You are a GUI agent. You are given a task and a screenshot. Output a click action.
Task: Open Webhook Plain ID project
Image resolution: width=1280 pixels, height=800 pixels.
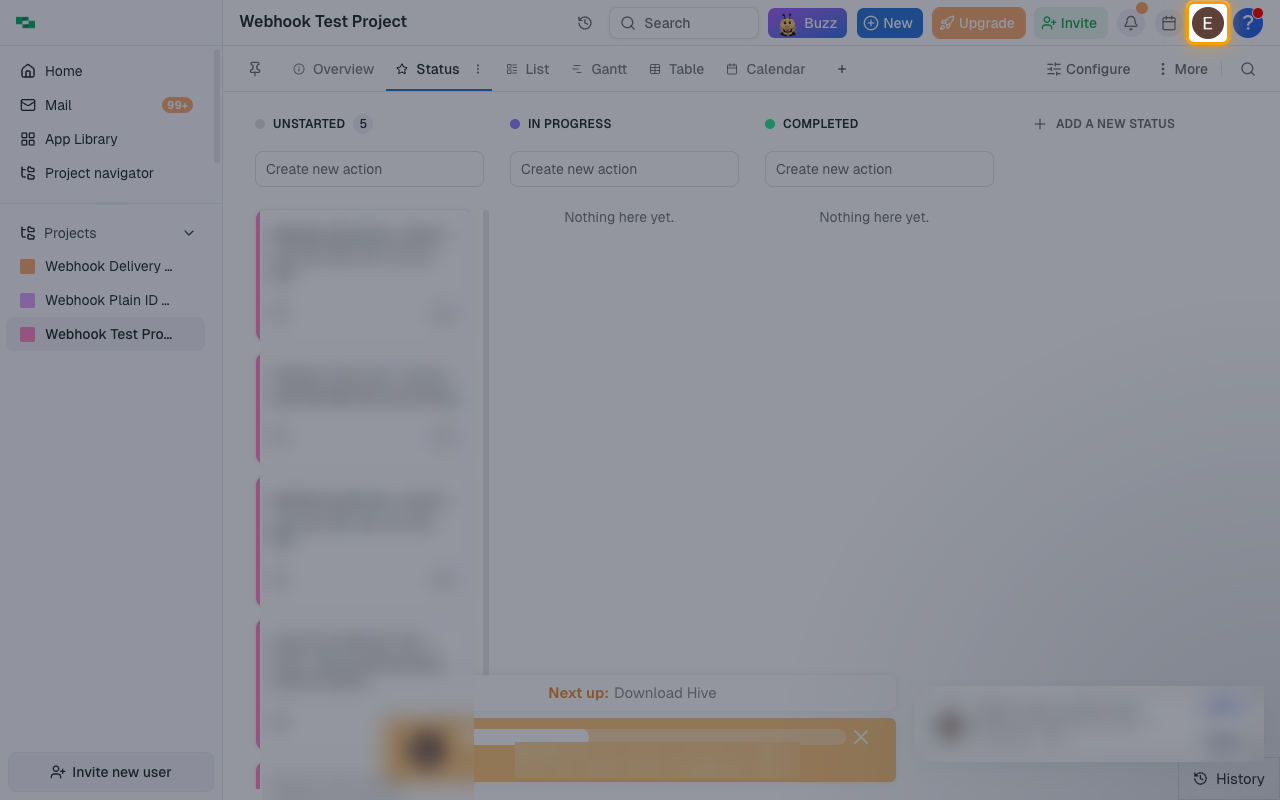[106, 300]
